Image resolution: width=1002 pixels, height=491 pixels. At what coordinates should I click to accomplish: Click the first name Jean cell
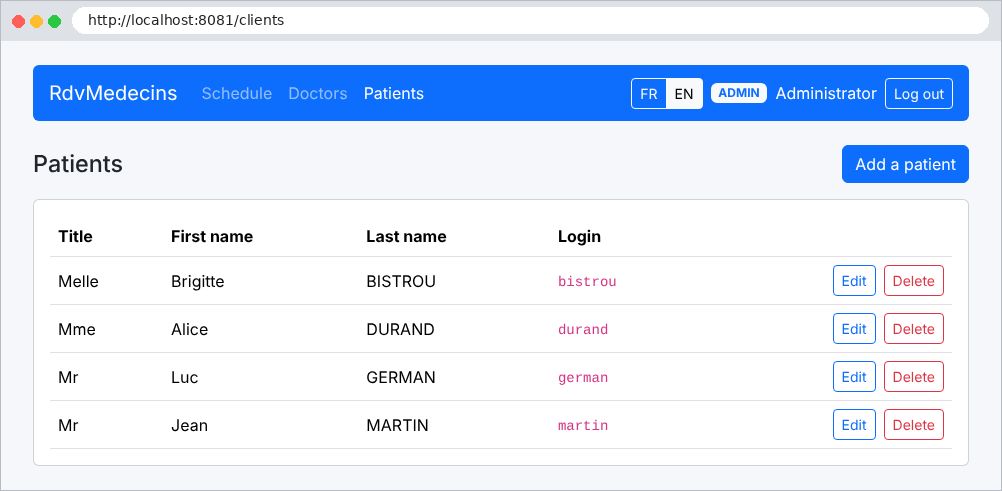tap(189, 425)
